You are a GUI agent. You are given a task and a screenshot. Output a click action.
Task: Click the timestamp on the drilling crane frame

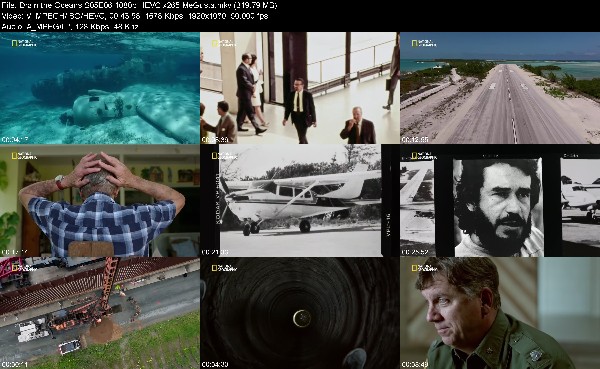pyautogui.click(x=15, y=364)
